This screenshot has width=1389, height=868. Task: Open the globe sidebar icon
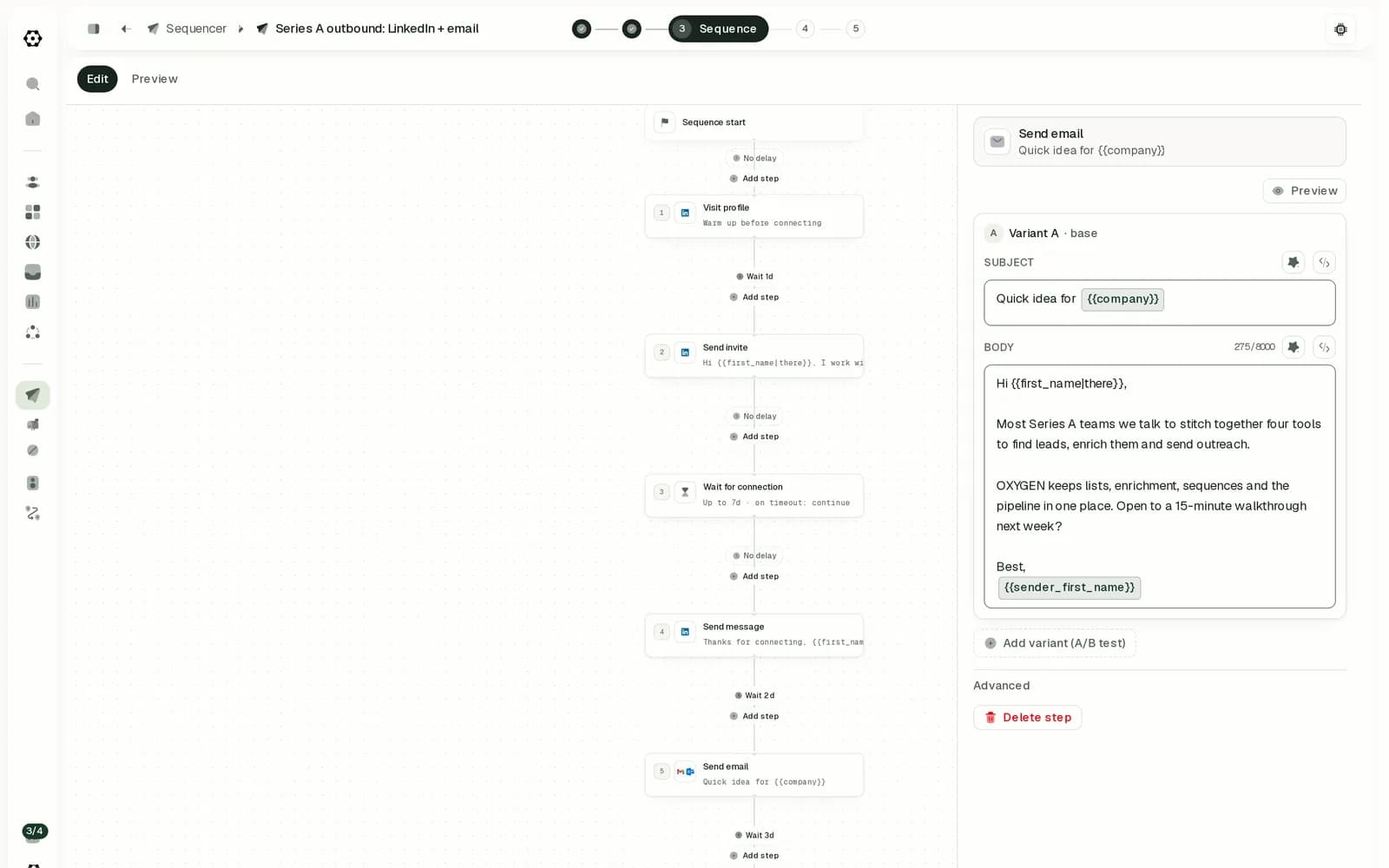tap(33, 242)
